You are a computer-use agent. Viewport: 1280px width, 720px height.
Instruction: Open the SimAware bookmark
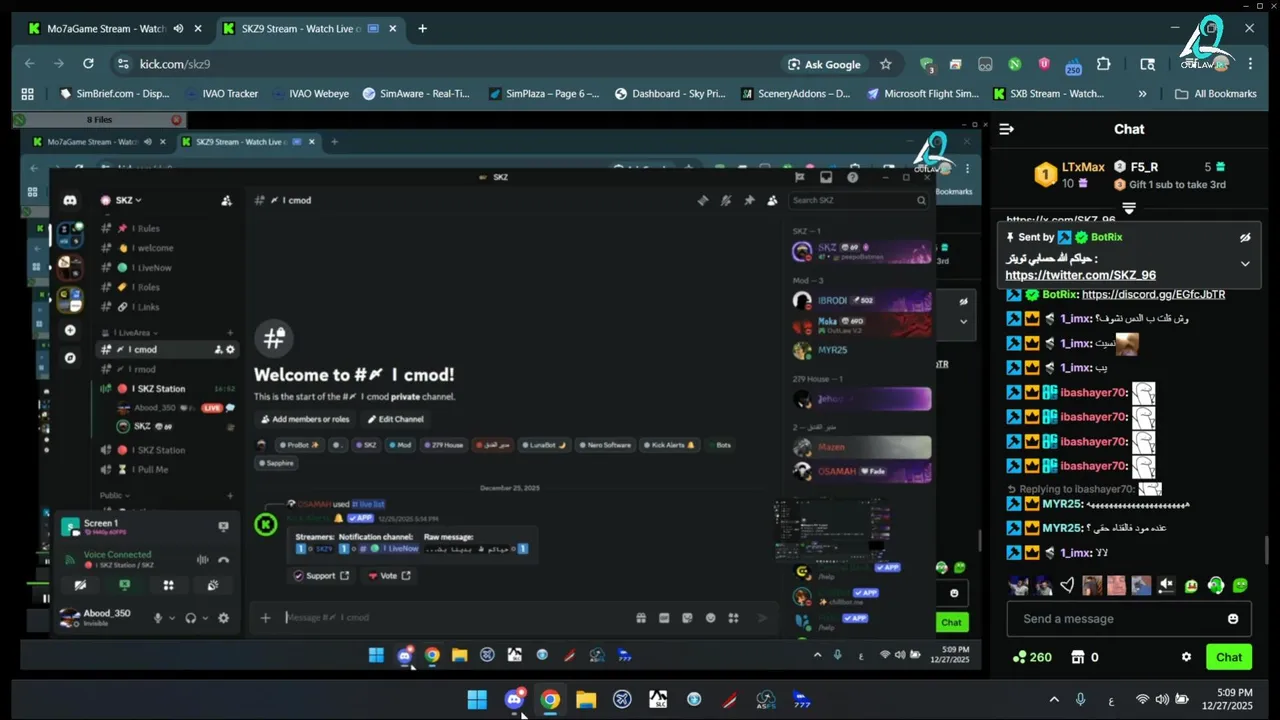coord(416,94)
